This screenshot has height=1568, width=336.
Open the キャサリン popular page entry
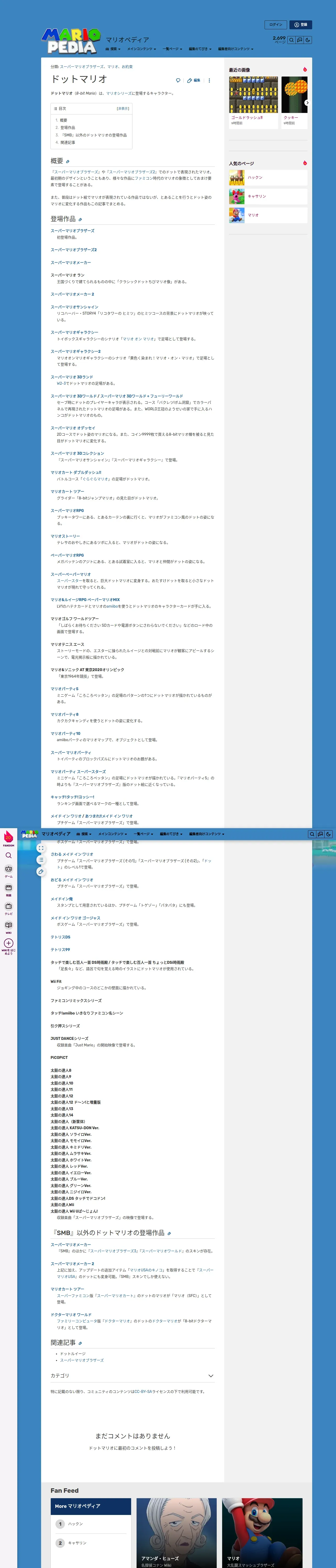[x=268, y=197]
